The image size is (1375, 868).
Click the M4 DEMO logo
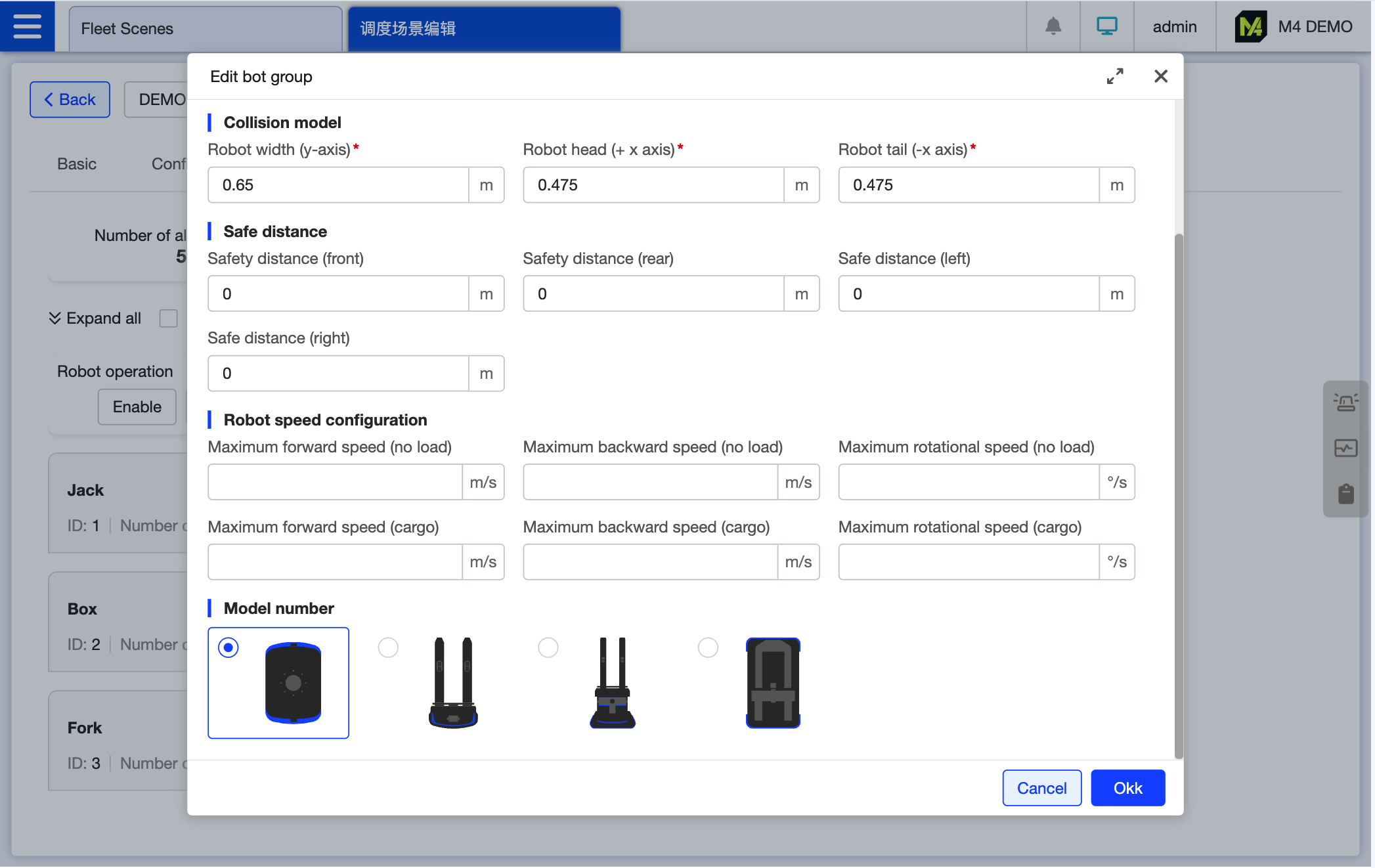click(1251, 27)
